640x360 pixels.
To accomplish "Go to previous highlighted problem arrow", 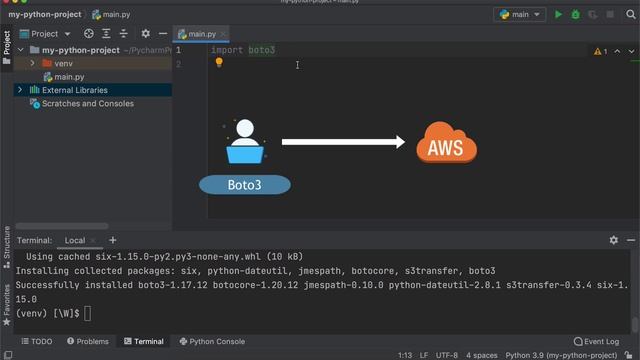I will point(617,51).
